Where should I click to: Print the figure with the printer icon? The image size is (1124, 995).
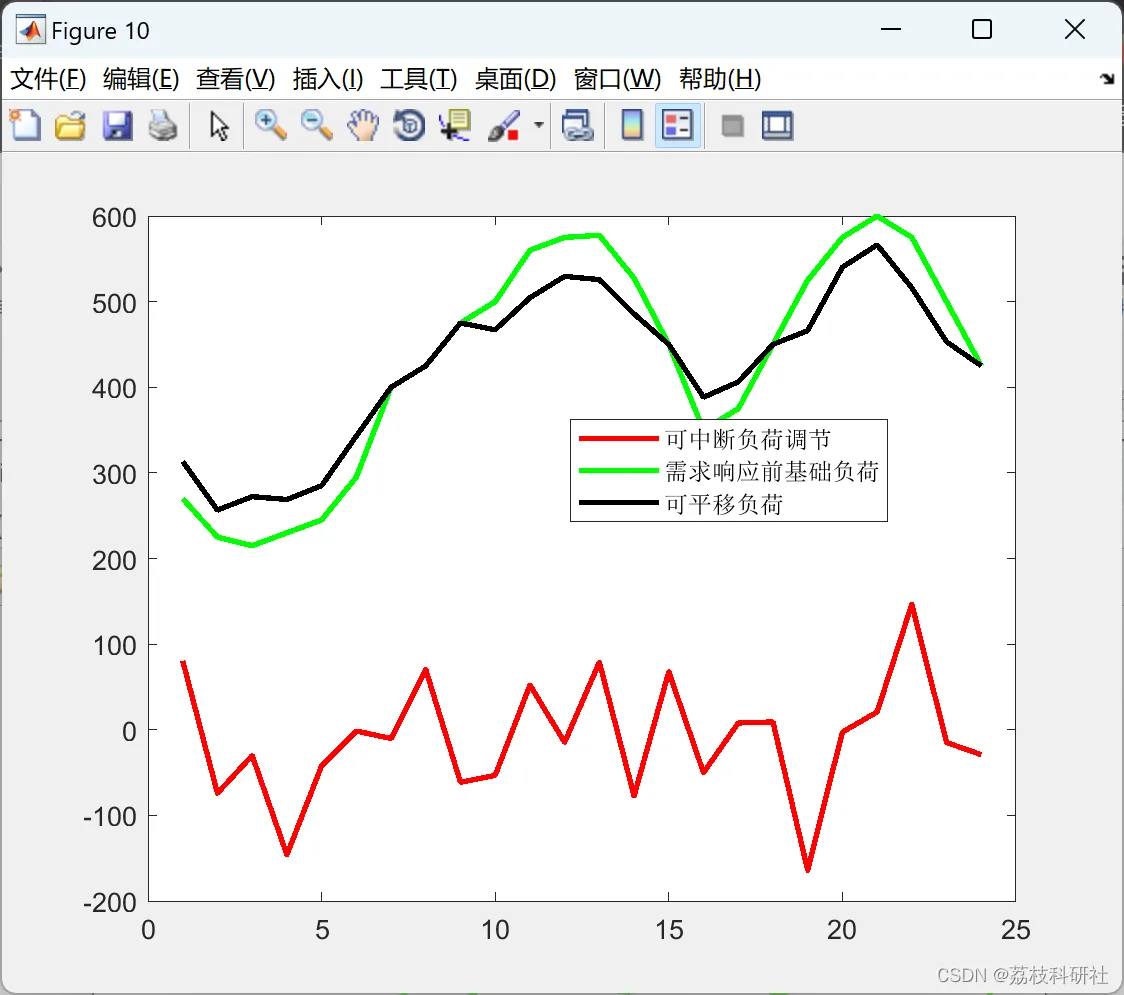(163, 125)
